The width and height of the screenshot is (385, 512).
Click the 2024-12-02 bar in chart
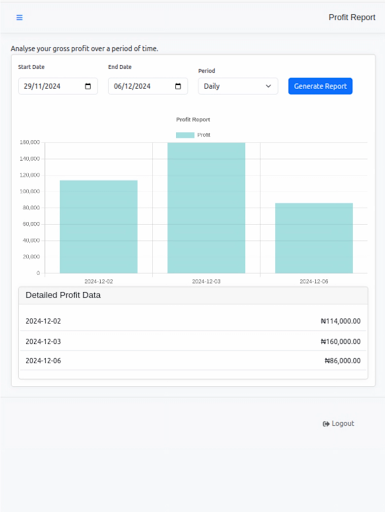pyautogui.click(x=99, y=227)
